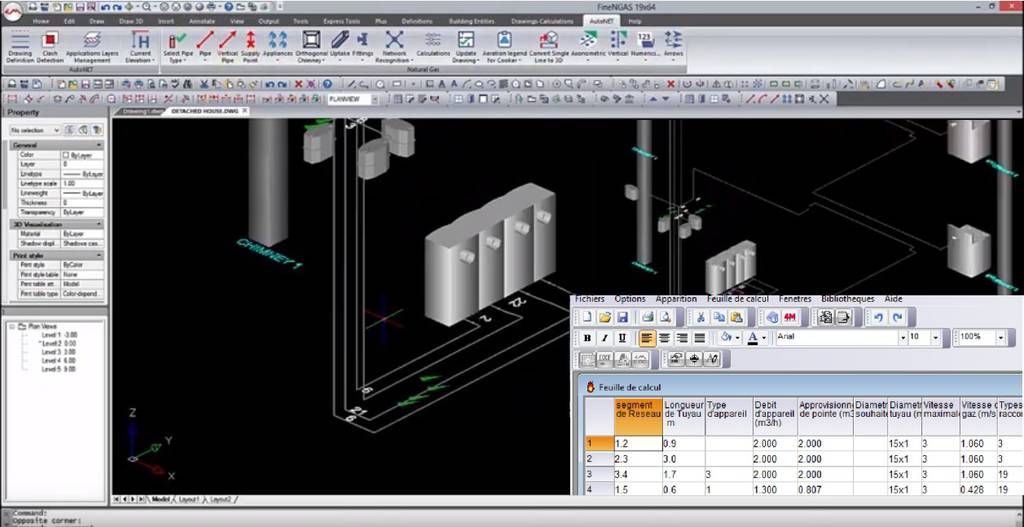
Task: Open the font size 10 dropdown
Action: coord(935,338)
